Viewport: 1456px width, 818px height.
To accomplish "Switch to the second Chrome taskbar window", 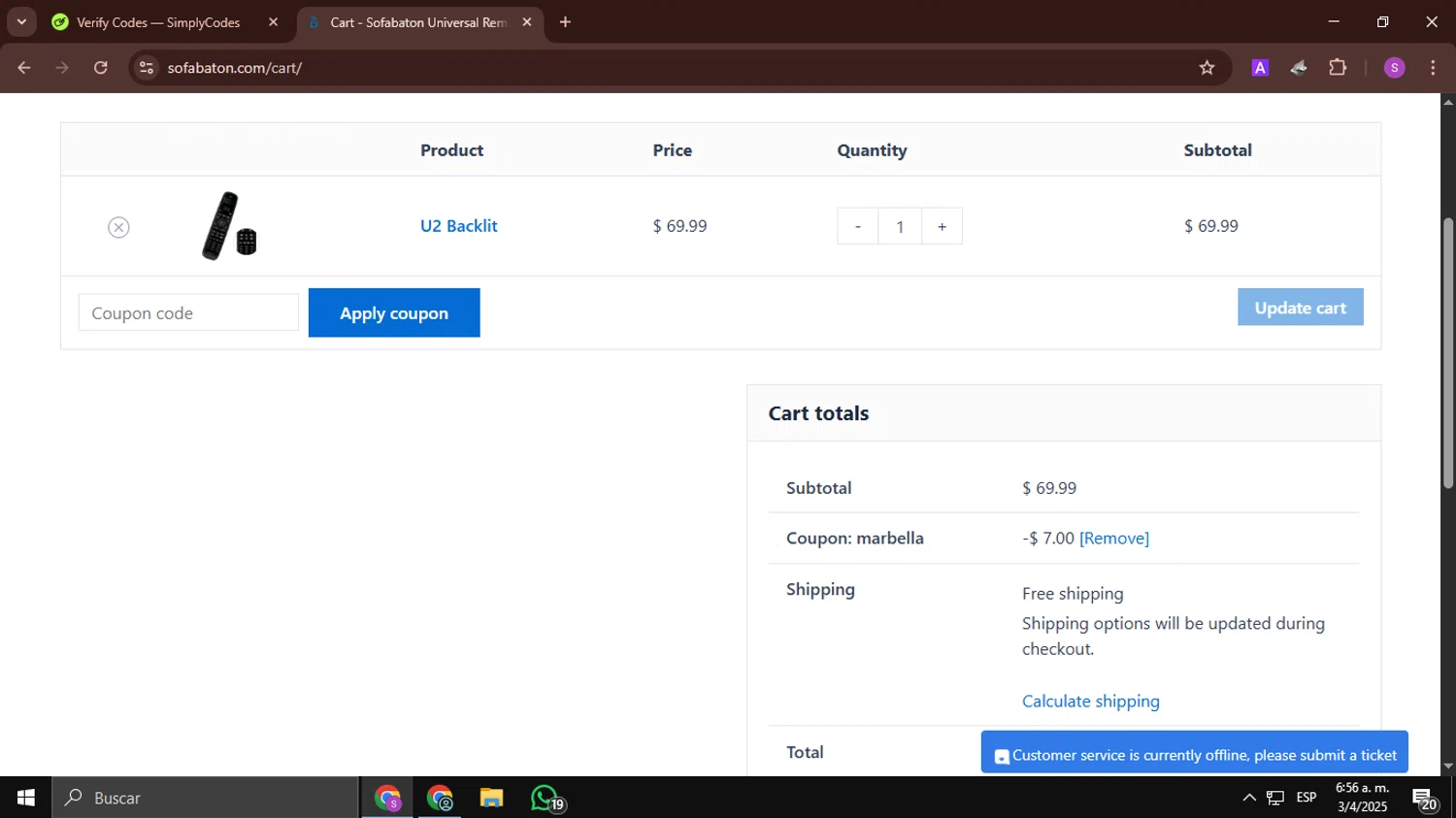I will [440, 798].
